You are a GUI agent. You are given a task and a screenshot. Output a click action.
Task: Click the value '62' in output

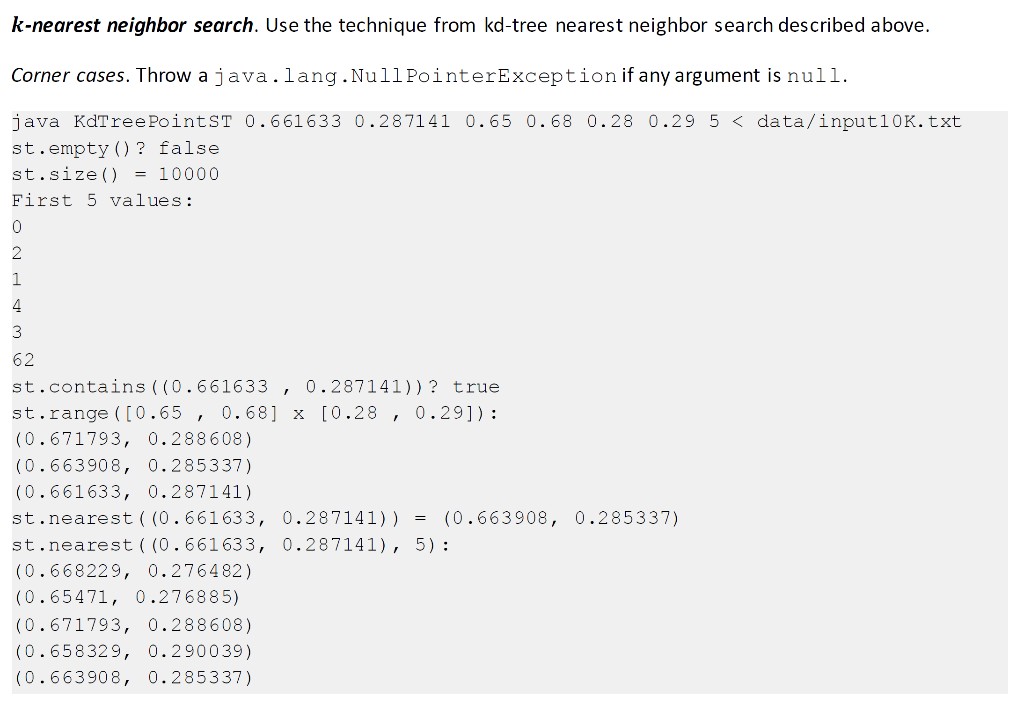pyautogui.click(x=23, y=360)
